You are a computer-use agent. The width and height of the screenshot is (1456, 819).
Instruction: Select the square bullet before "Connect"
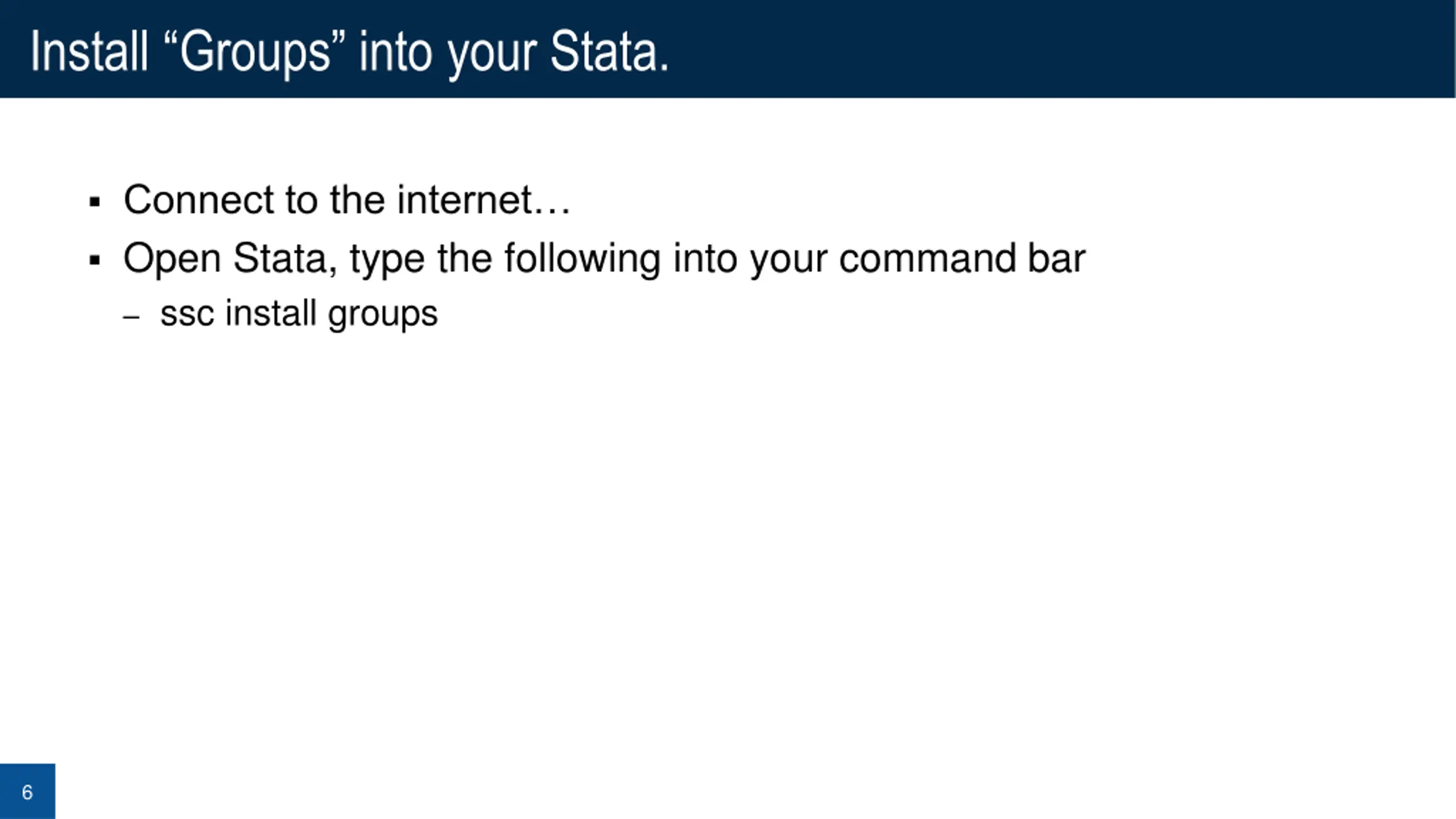95,202
